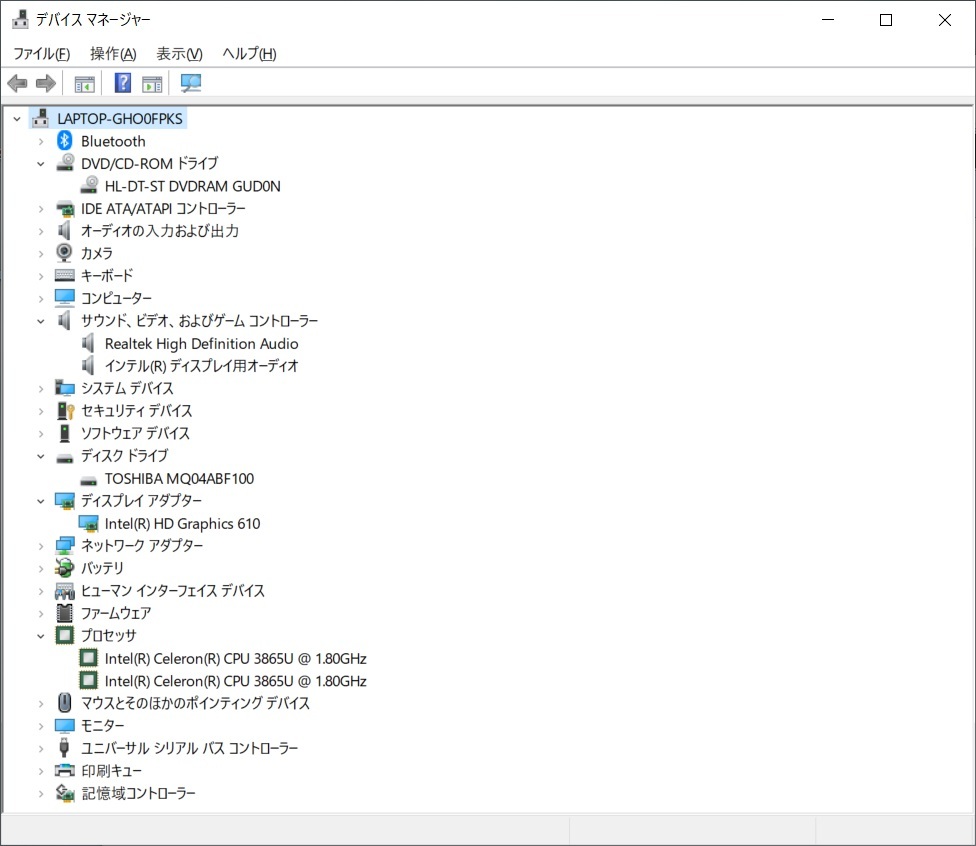Click the コンピューター monitor icon

(65, 298)
